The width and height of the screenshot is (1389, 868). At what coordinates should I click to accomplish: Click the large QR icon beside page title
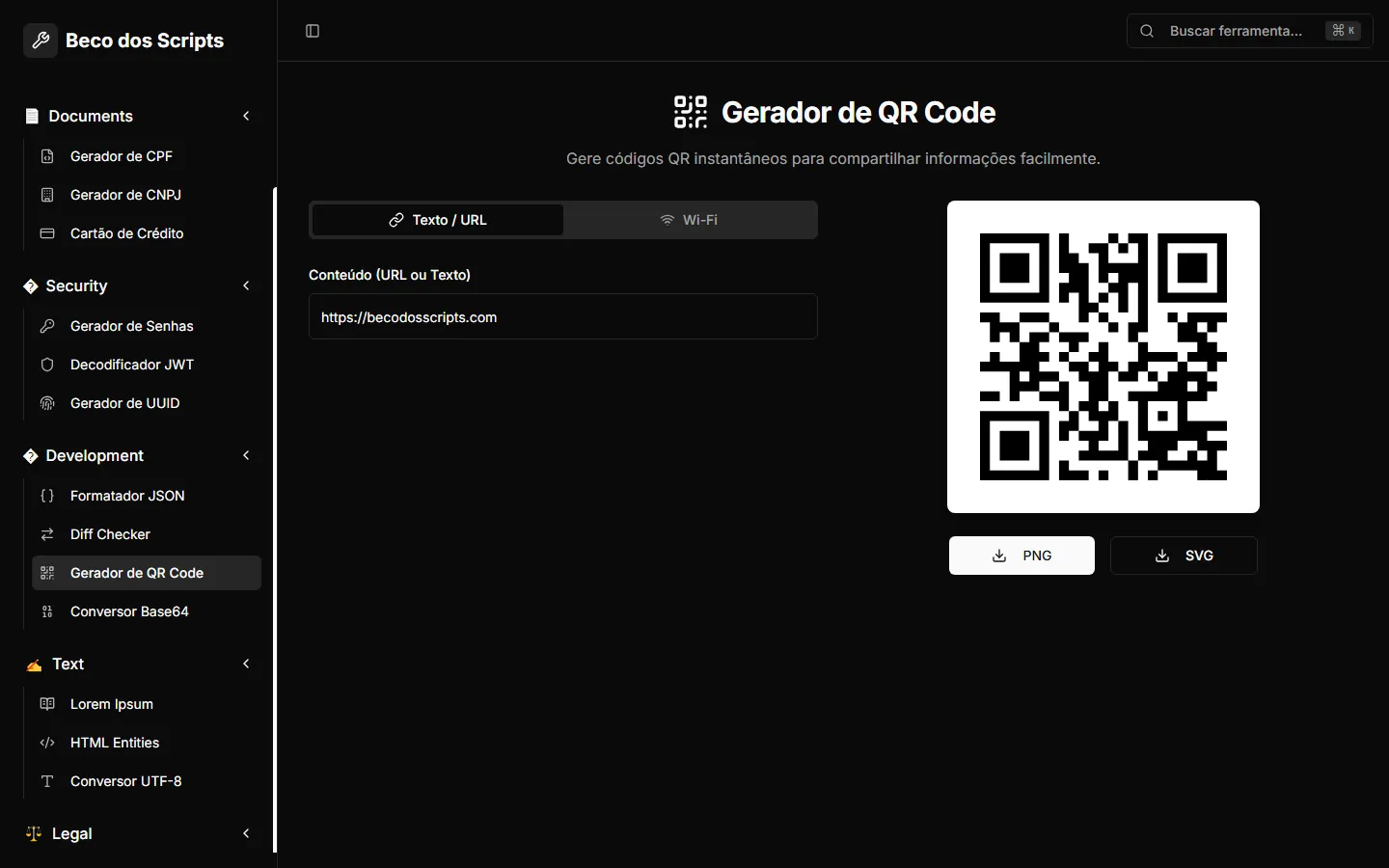point(691,112)
